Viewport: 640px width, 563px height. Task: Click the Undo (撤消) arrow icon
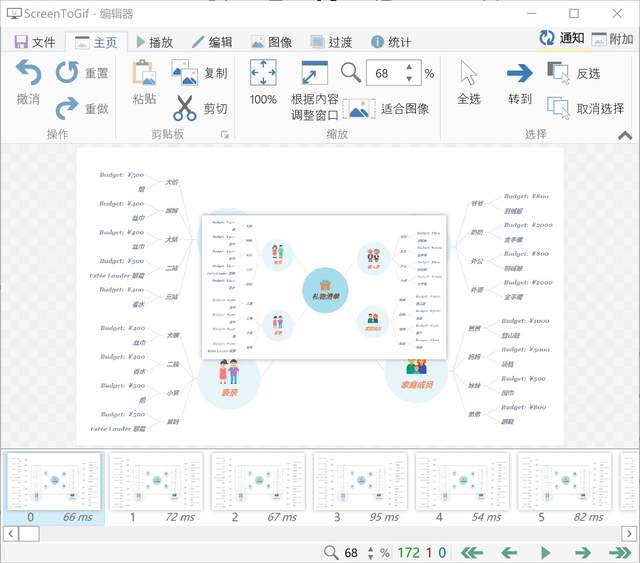pyautogui.click(x=29, y=73)
